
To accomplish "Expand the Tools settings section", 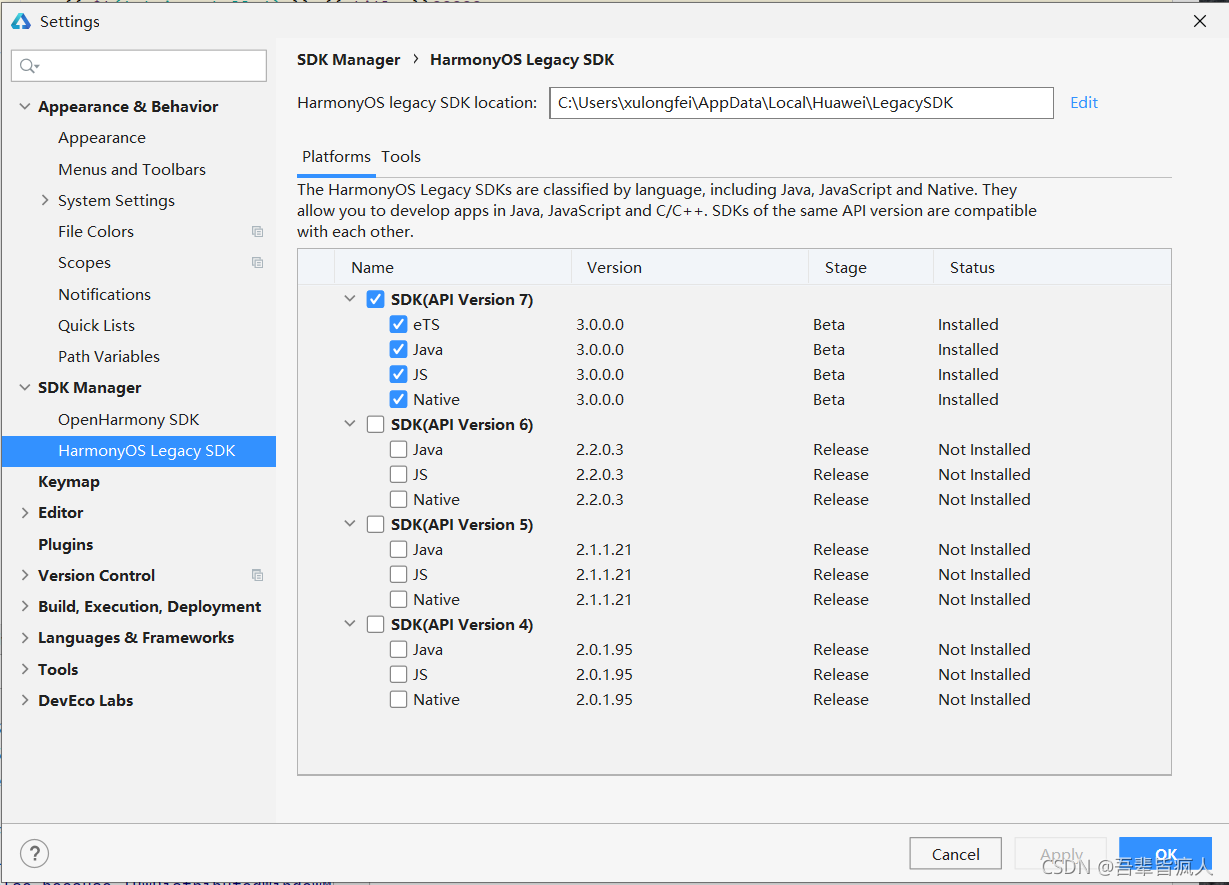I will tap(25, 670).
